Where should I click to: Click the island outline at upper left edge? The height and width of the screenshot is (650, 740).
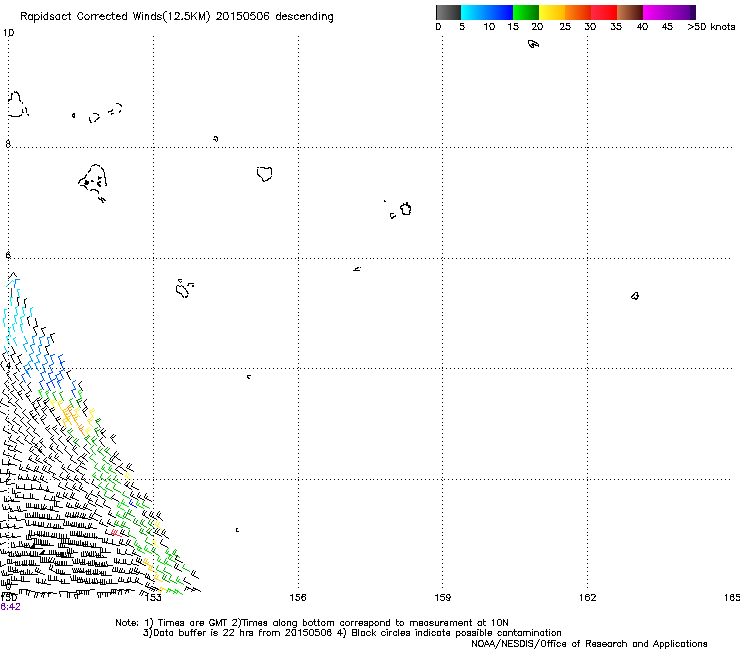[x=18, y=104]
